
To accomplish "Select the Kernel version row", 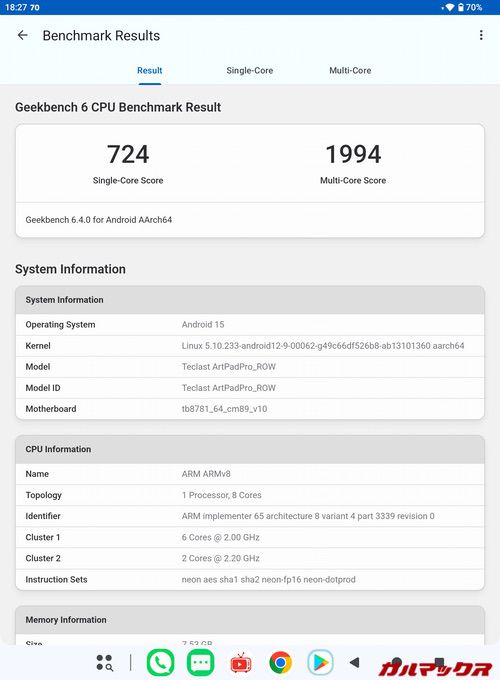I will coord(250,346).
